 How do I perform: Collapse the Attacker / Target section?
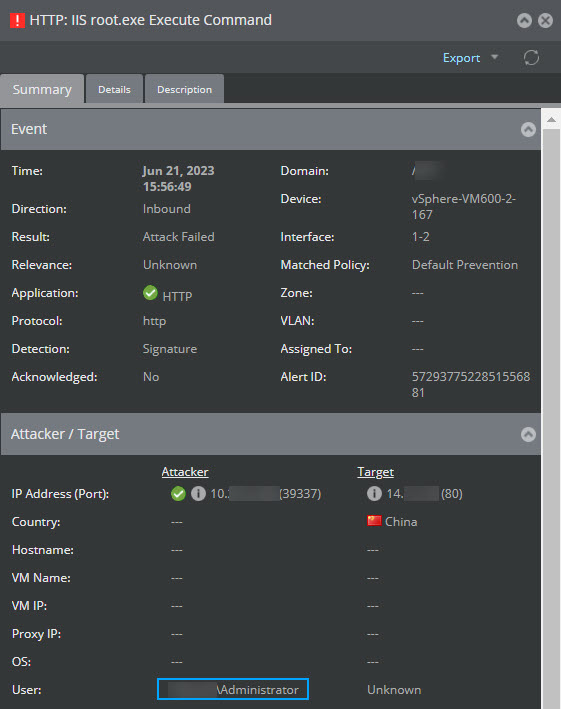(528, 434)
